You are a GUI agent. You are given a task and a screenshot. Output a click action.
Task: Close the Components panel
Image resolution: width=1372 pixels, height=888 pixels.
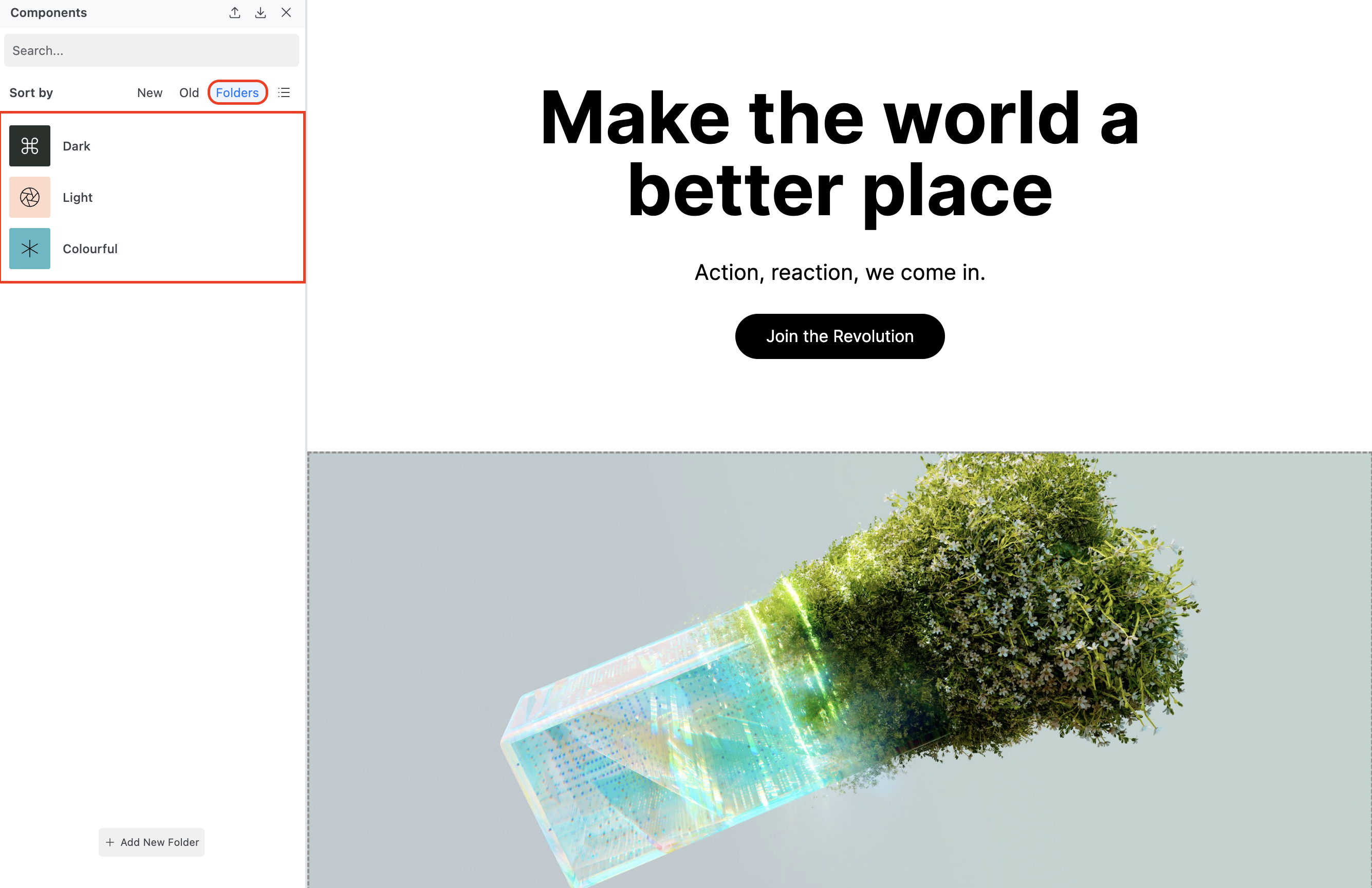pos(286,13)
